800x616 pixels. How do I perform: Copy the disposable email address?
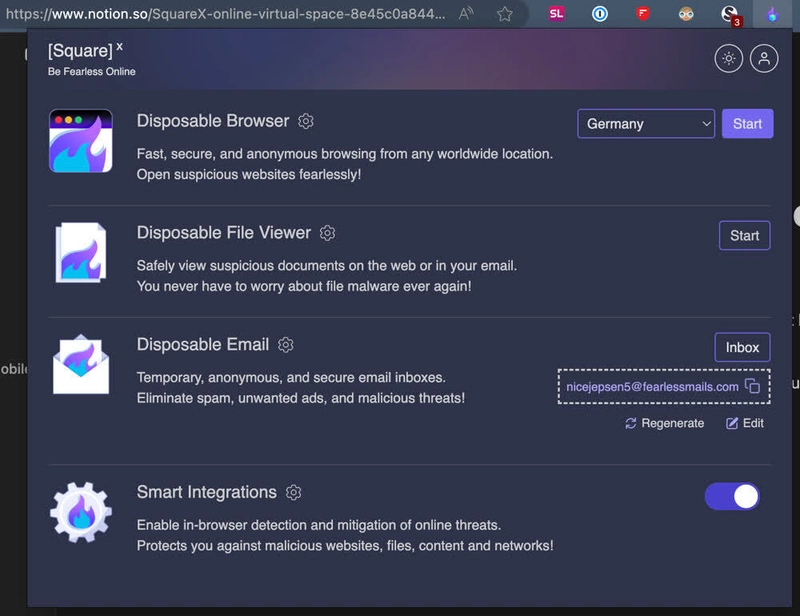[753, 386]
